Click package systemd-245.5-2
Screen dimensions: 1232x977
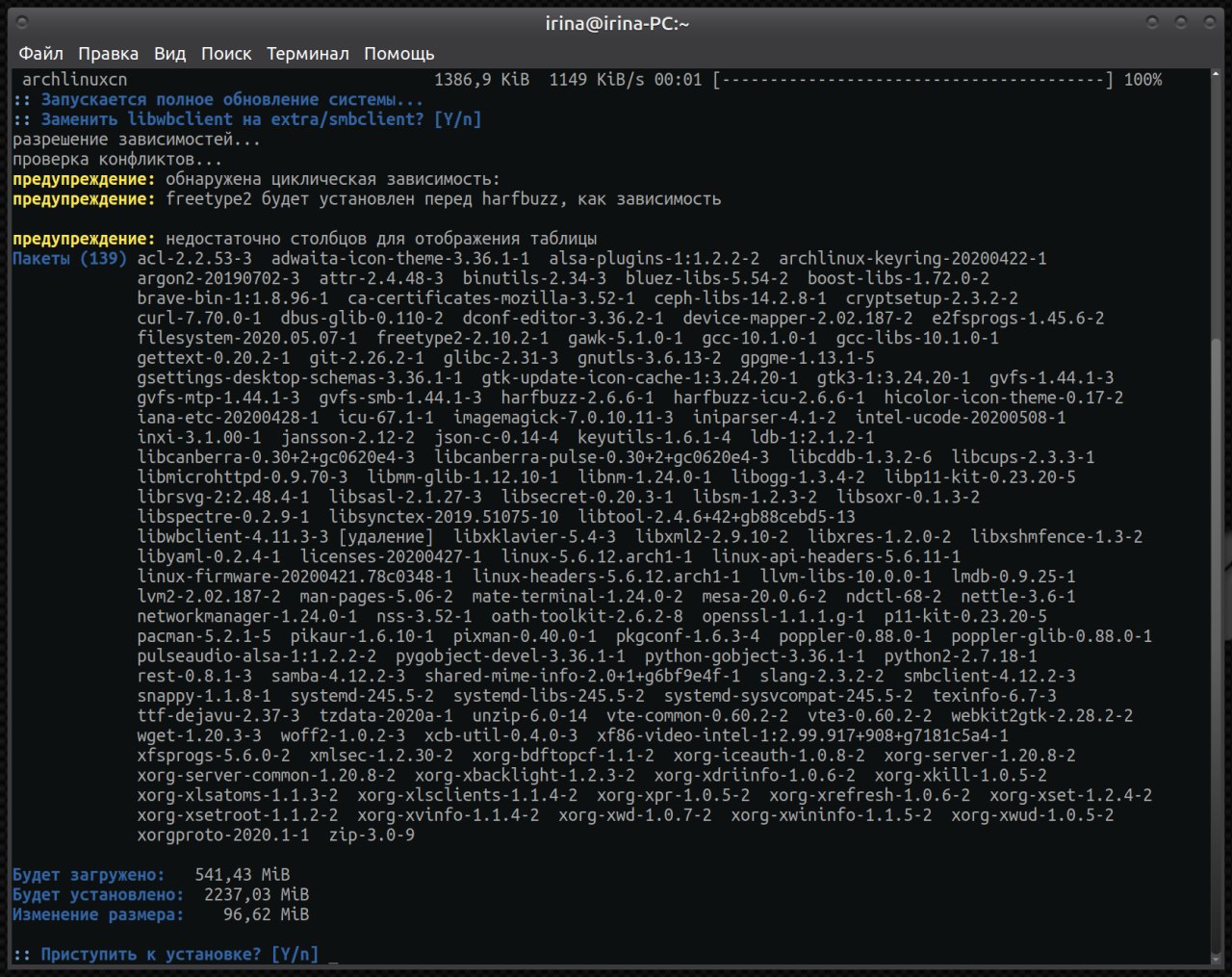362,696
